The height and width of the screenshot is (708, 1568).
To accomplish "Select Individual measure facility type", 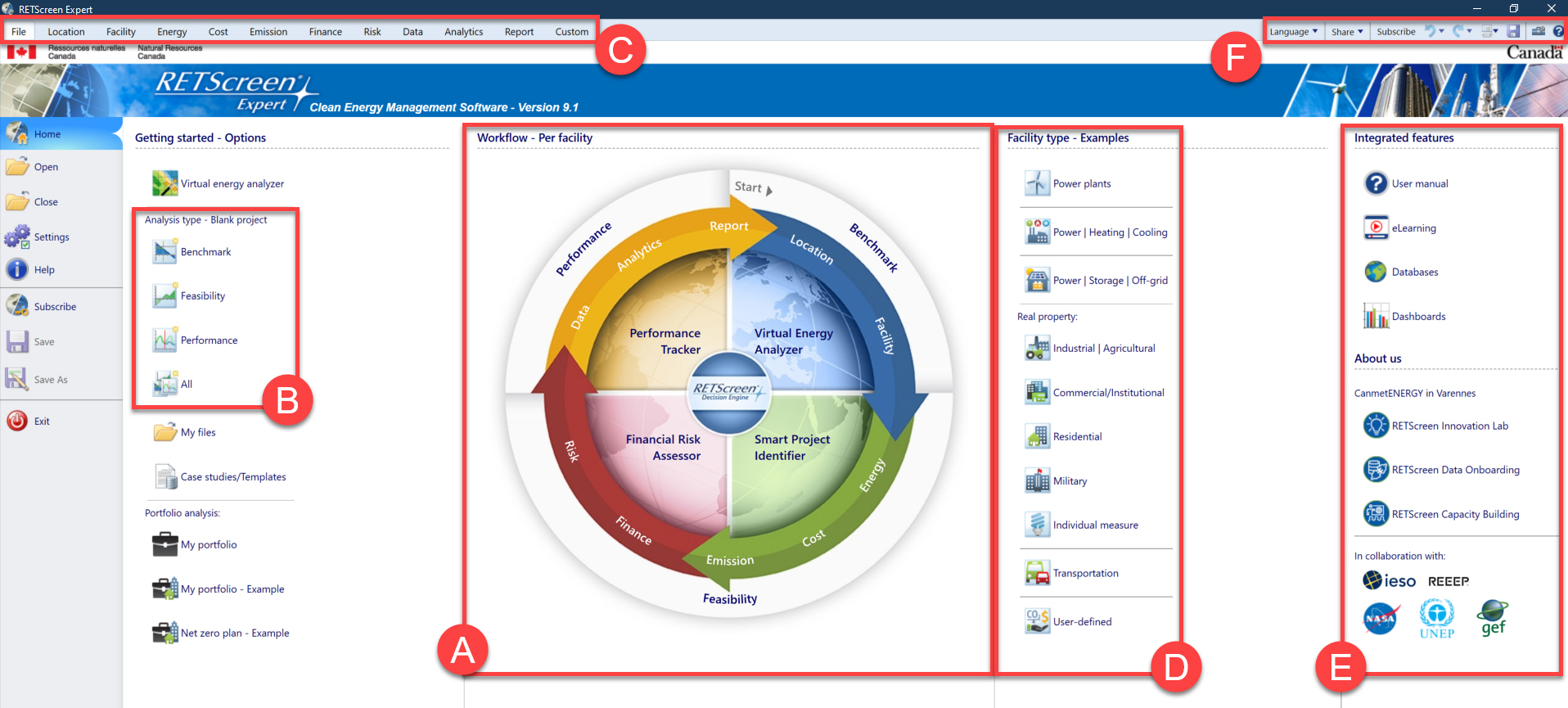I will [1081, 525].
